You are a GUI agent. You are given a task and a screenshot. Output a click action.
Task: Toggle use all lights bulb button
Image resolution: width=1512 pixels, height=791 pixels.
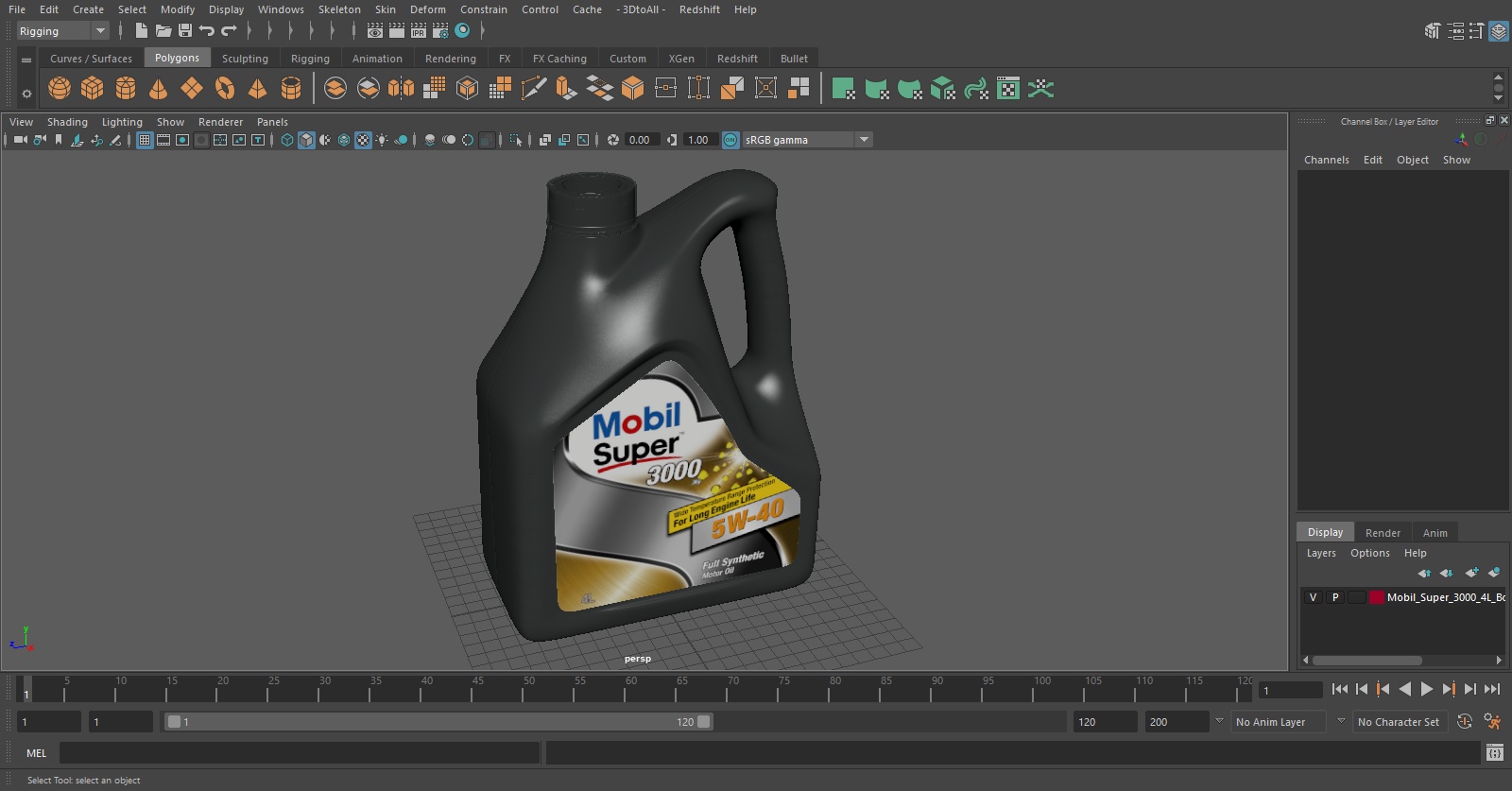[x=382, y=140]
